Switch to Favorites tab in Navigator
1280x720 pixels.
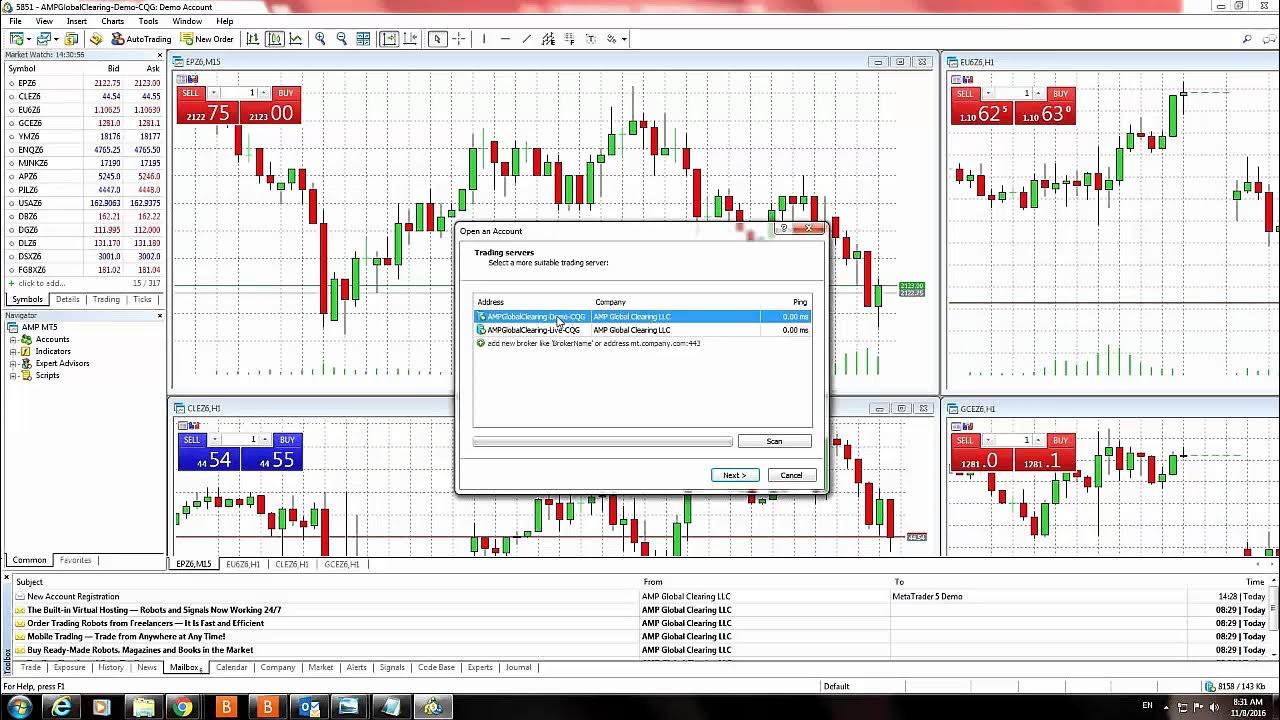click(75, 560)
